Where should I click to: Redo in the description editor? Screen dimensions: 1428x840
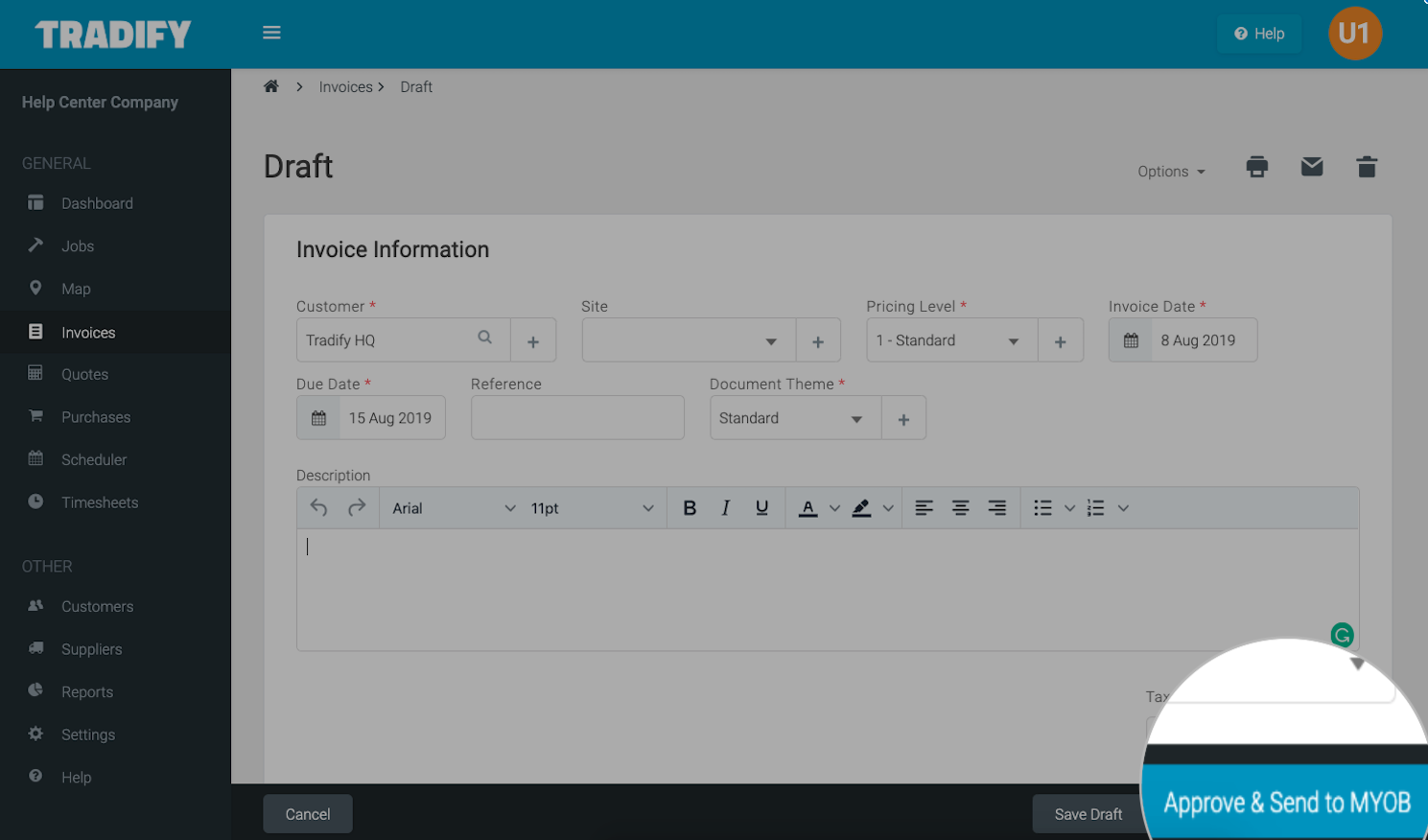[357, 508]
